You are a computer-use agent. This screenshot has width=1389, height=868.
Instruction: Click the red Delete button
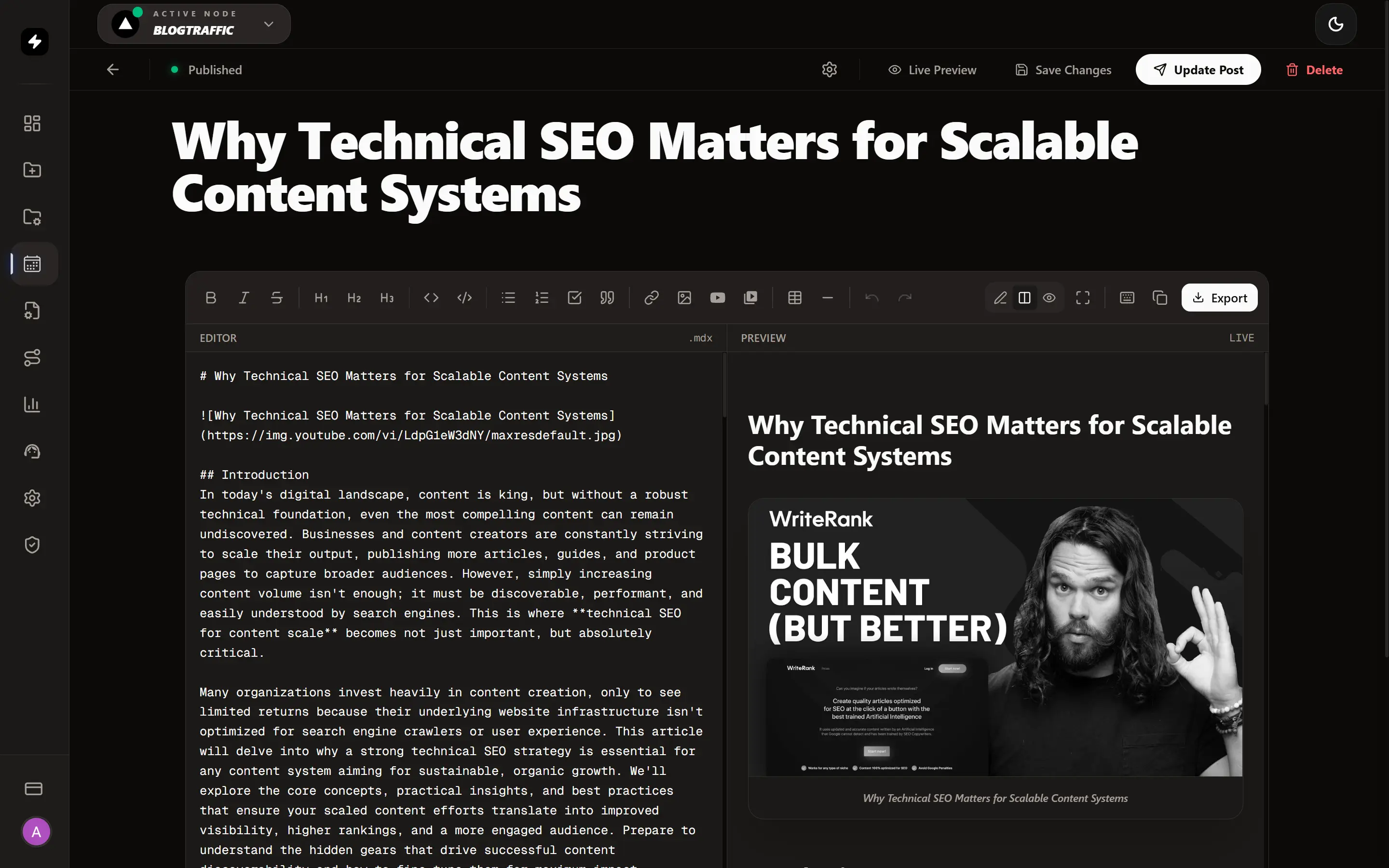point(1314,69)
